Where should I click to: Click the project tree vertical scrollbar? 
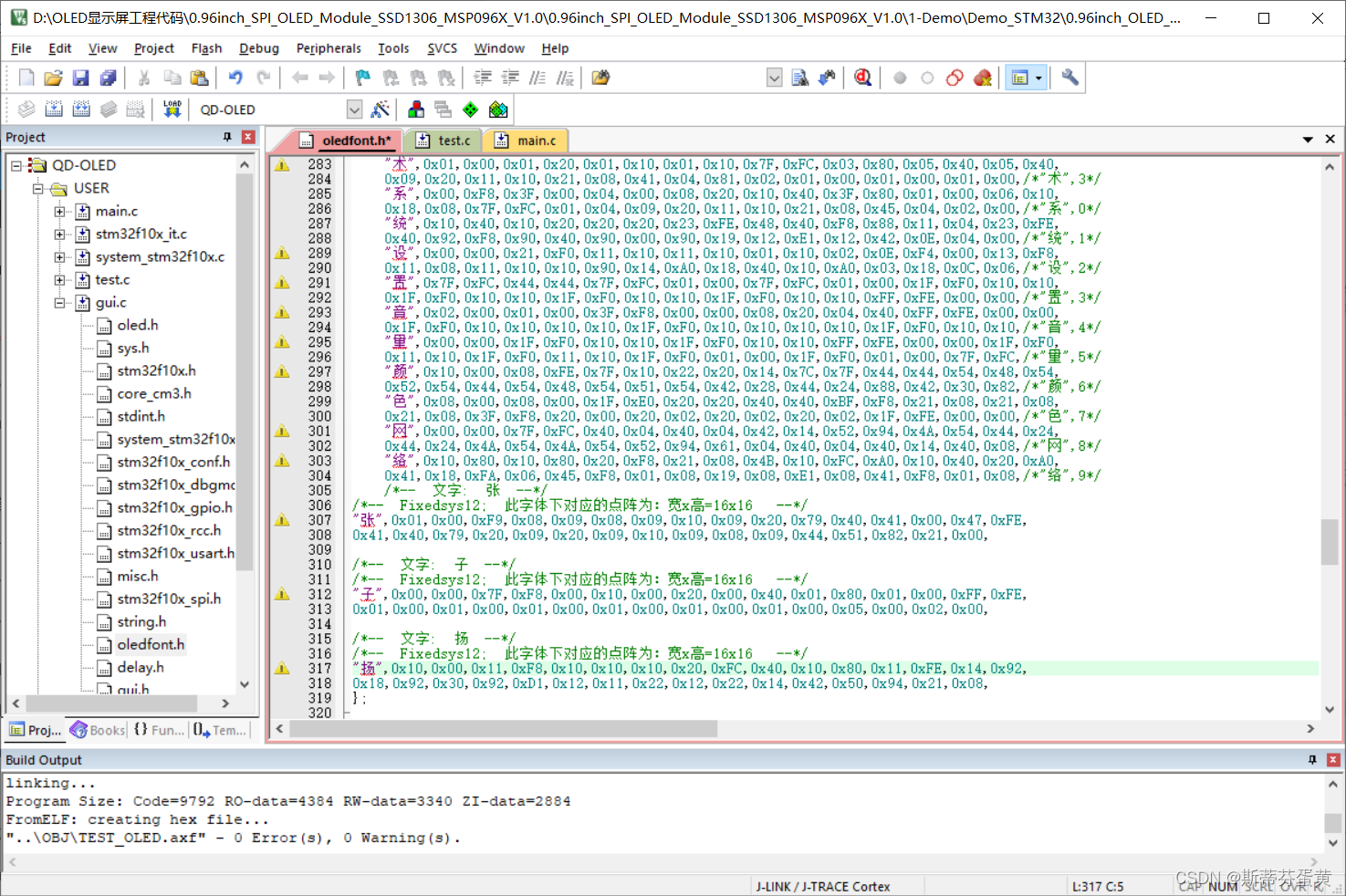[244, 372]
